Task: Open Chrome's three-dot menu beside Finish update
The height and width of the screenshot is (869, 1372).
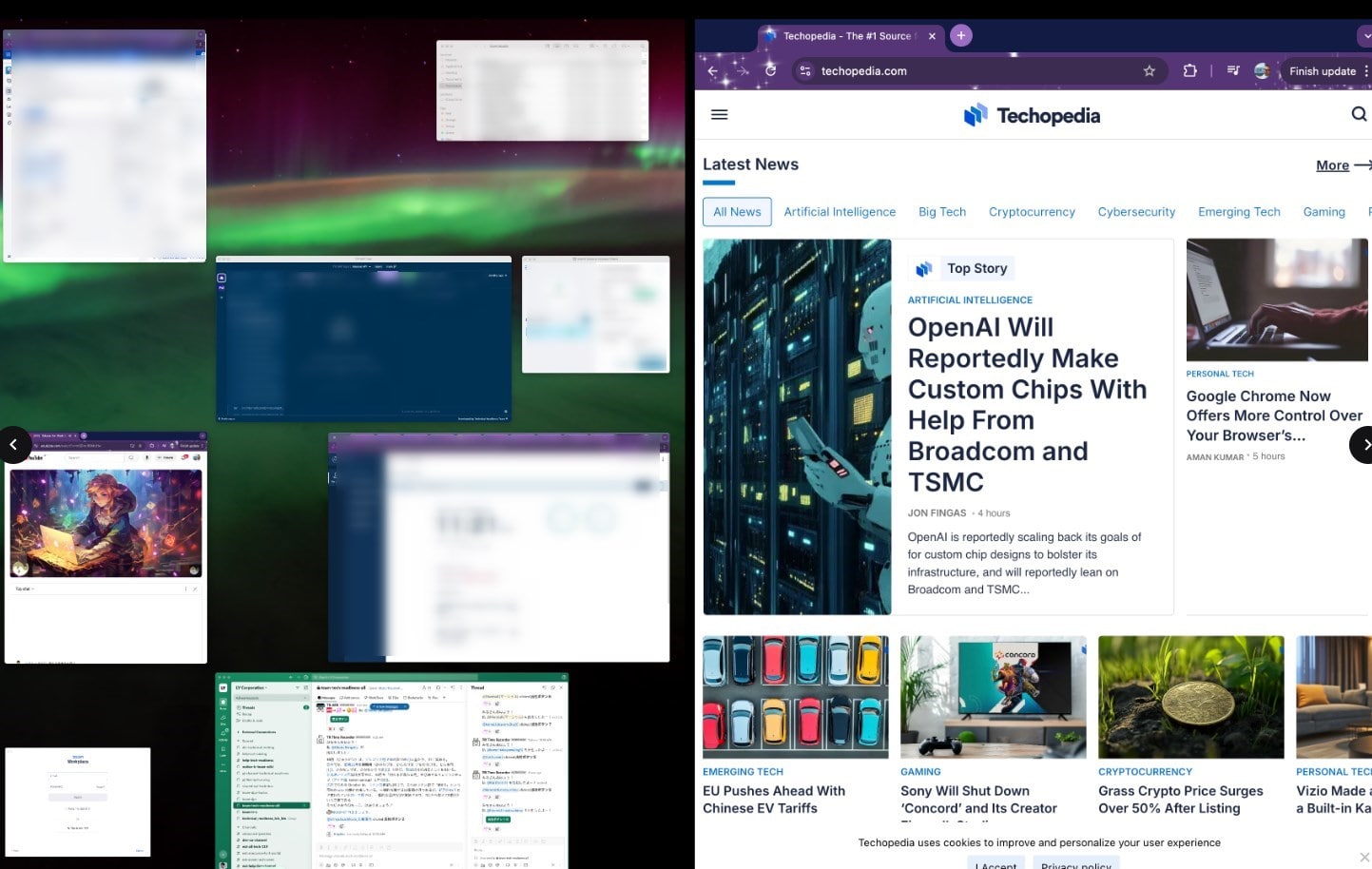Action: click(1366, 71)
